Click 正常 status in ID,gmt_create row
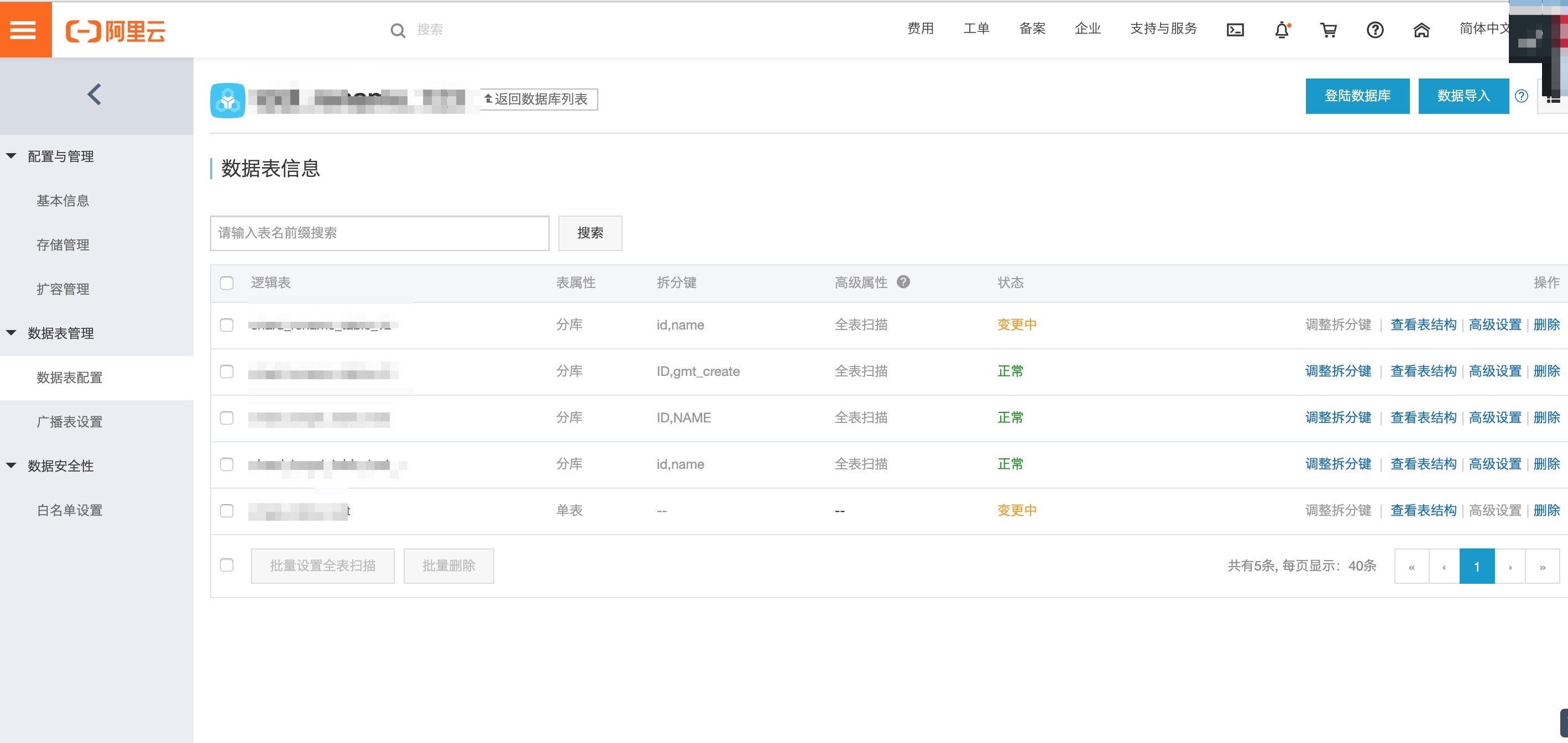 click(x=1011, y=371)
